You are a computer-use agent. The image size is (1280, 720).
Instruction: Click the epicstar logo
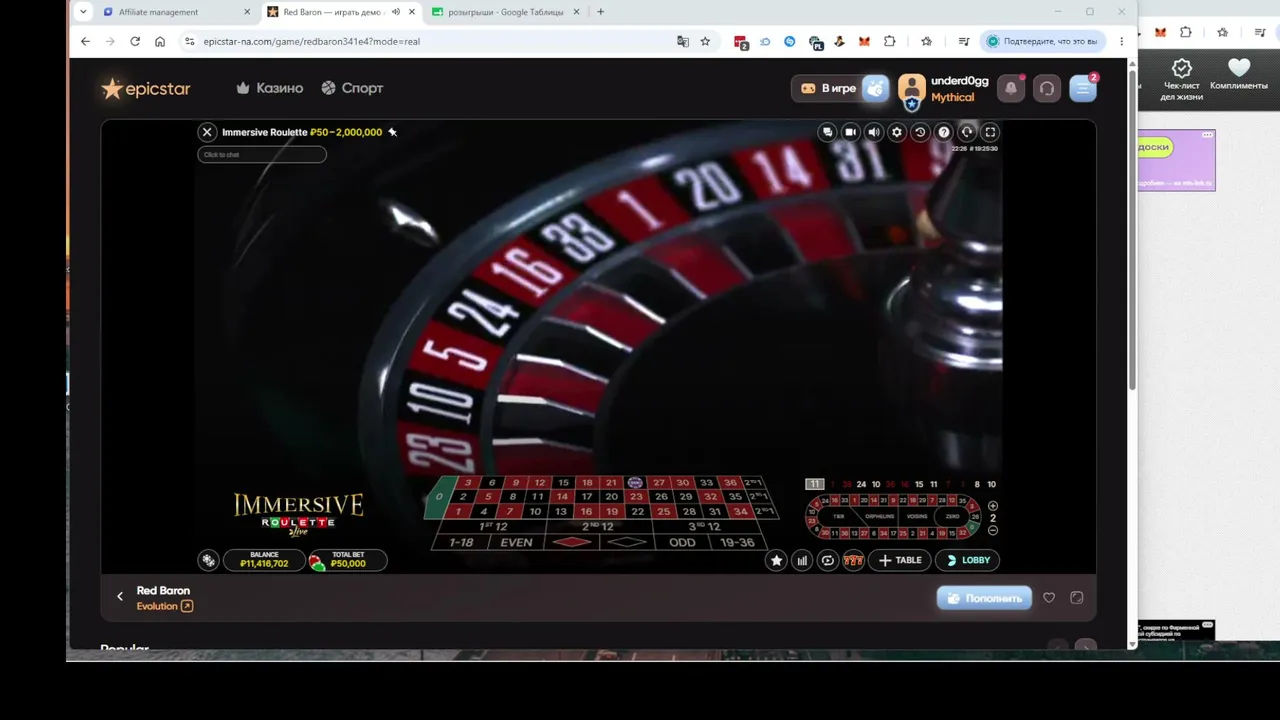146,89
